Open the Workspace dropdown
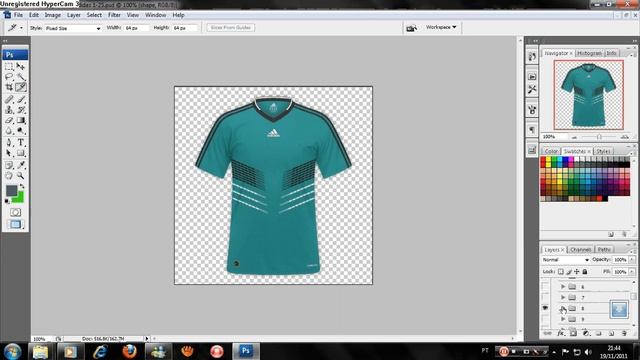 [441, 27]
